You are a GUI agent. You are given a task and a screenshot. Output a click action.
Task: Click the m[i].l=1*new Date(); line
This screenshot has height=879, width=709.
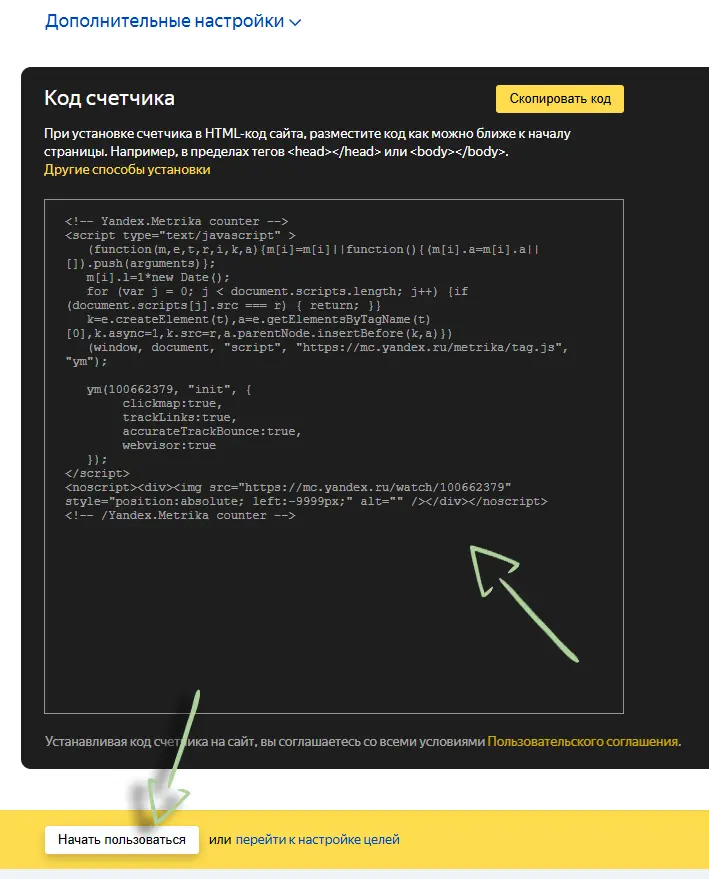click(158, 277)
